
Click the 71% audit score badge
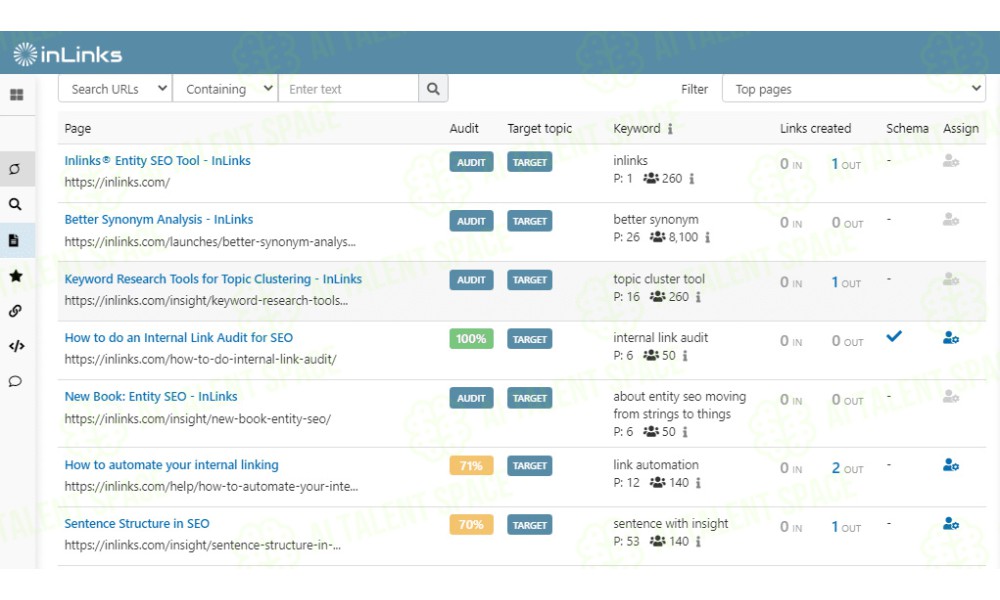(x=471, y=466)
